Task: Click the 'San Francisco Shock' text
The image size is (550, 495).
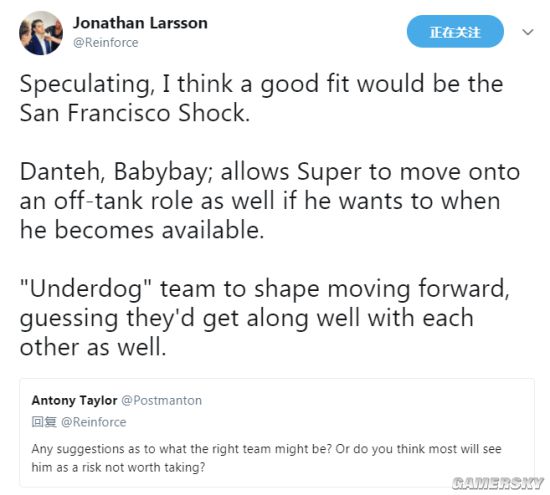Action: pos(133,113)
